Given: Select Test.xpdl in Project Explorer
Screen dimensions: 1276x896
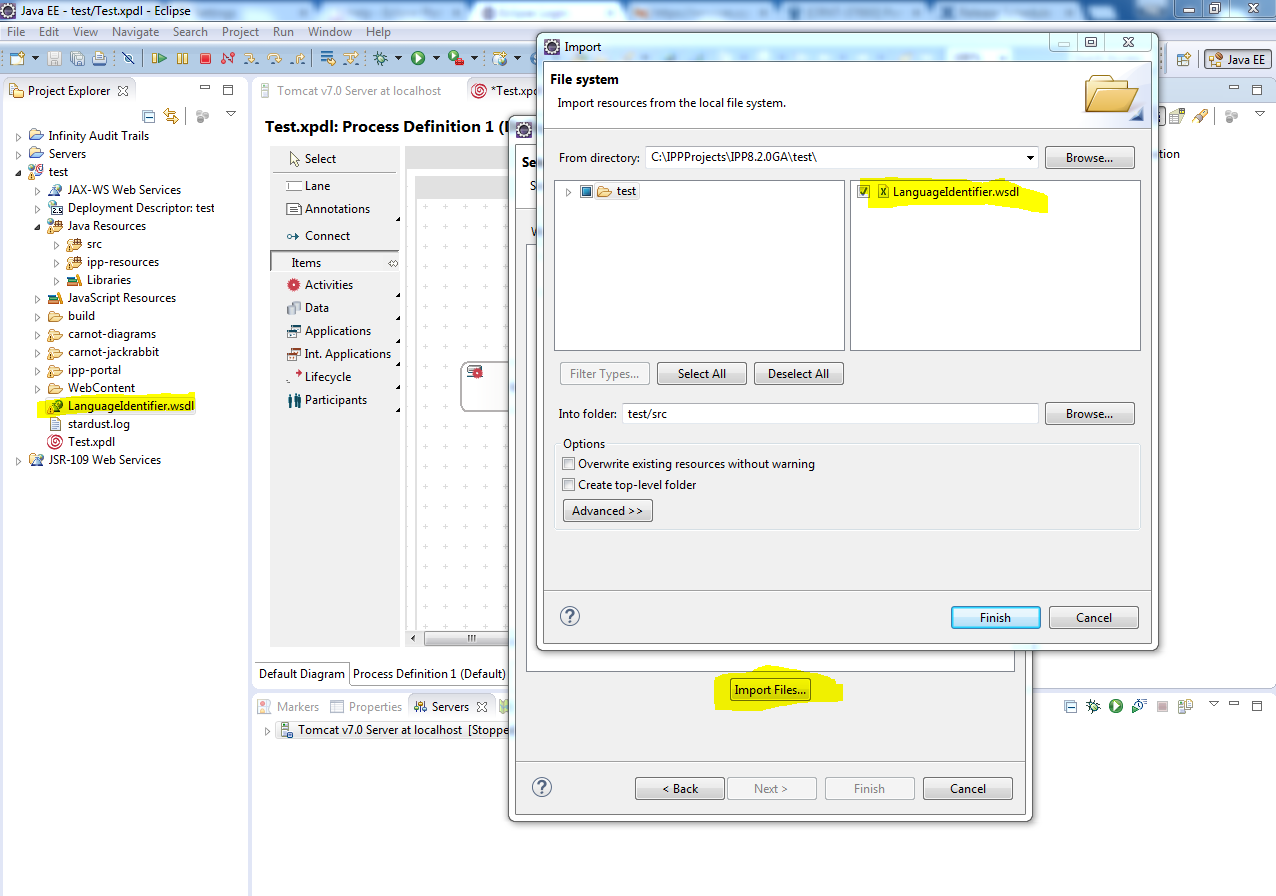Looking at the screenshot, I should coord(91,442).
